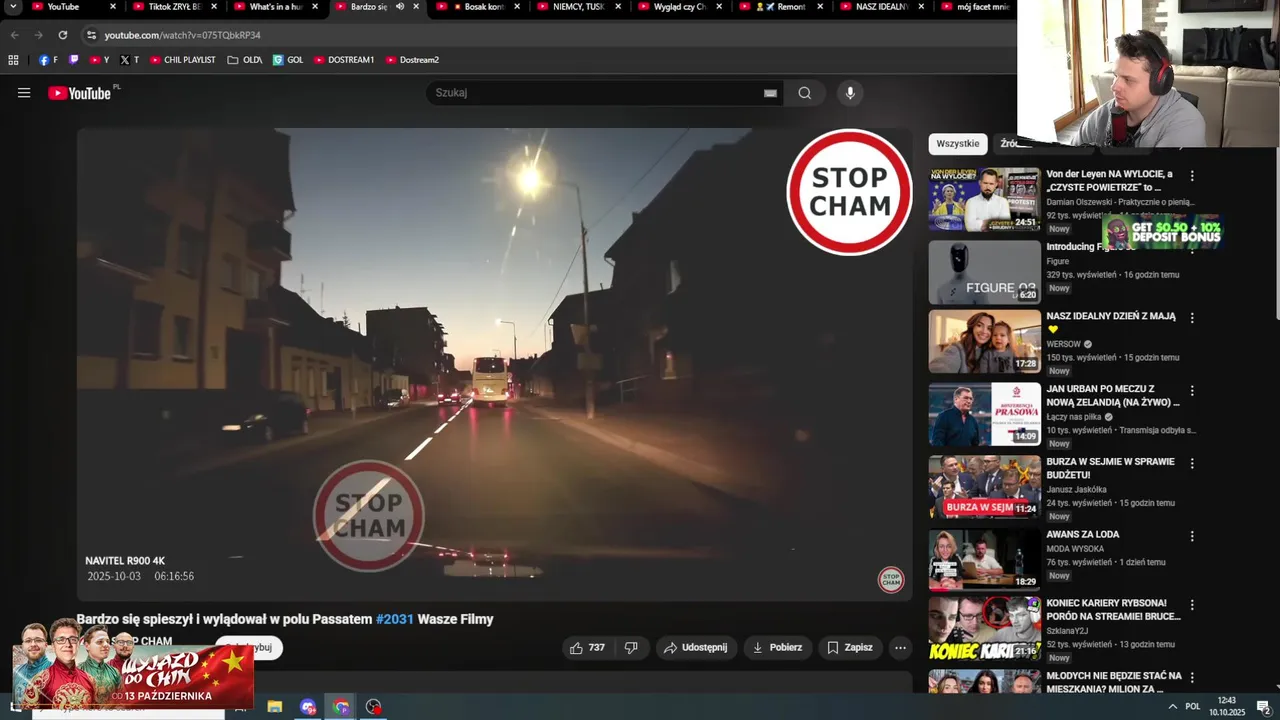The height and width of the screenshot is (720, 1280).
Task: Save the video with Zapisz
Action: pyautogui.click(x=850, y=647)
